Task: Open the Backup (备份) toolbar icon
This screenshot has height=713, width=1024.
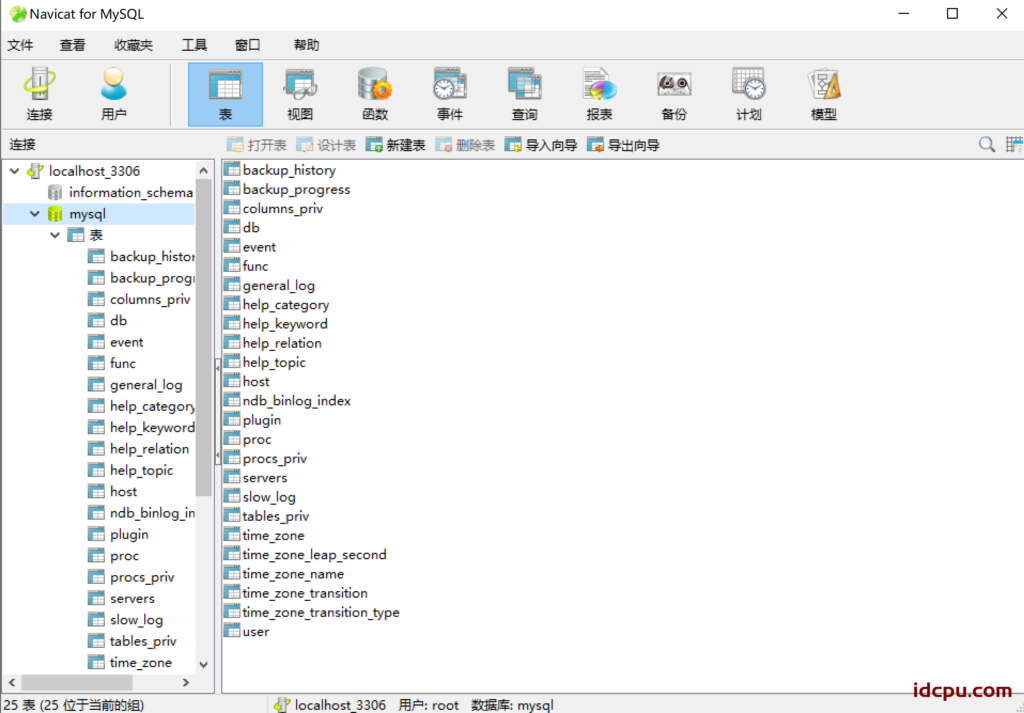Action: click(x=674, y=95)
